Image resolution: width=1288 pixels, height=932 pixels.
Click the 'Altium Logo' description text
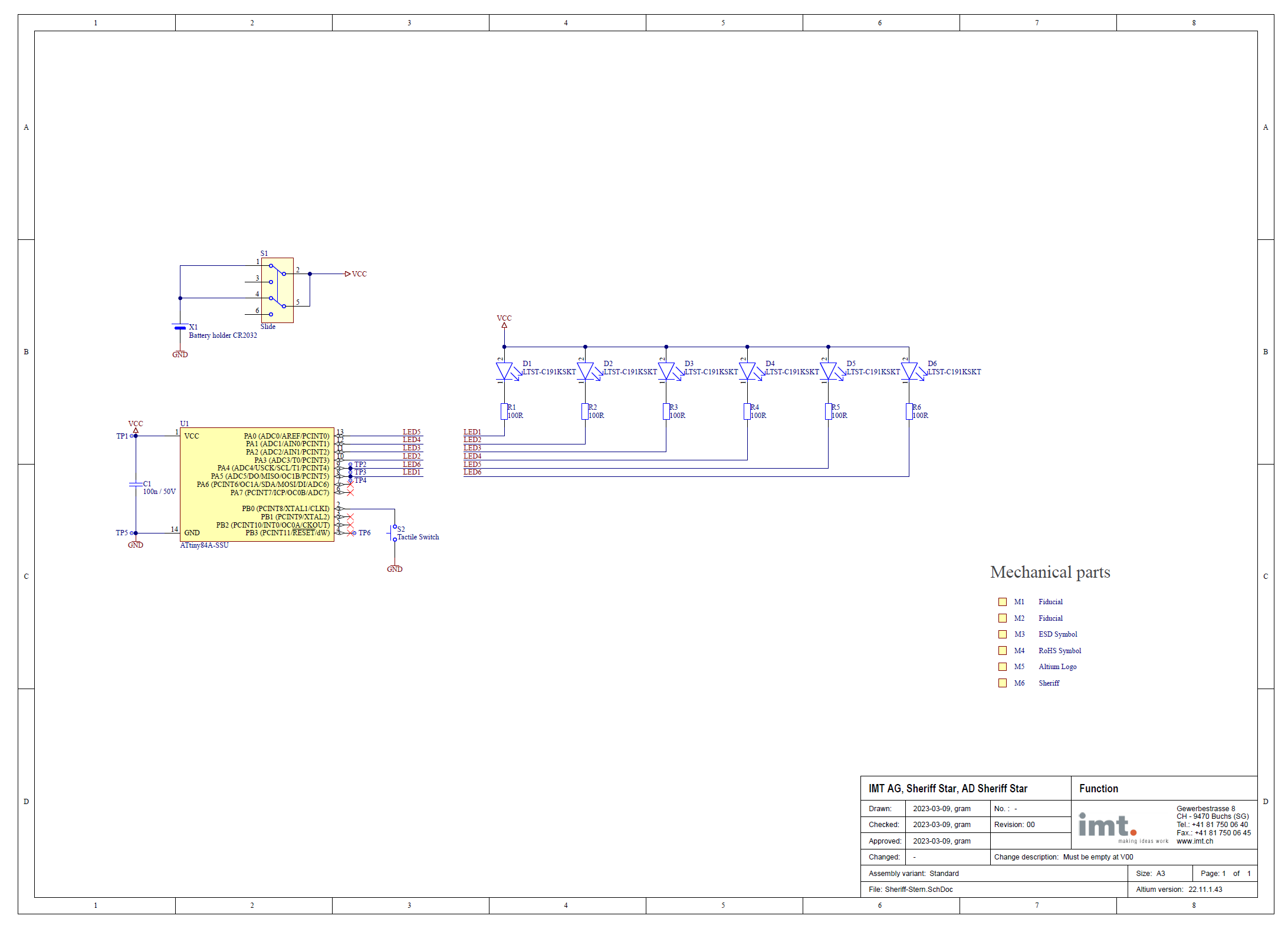click(x=1057, y=667)
